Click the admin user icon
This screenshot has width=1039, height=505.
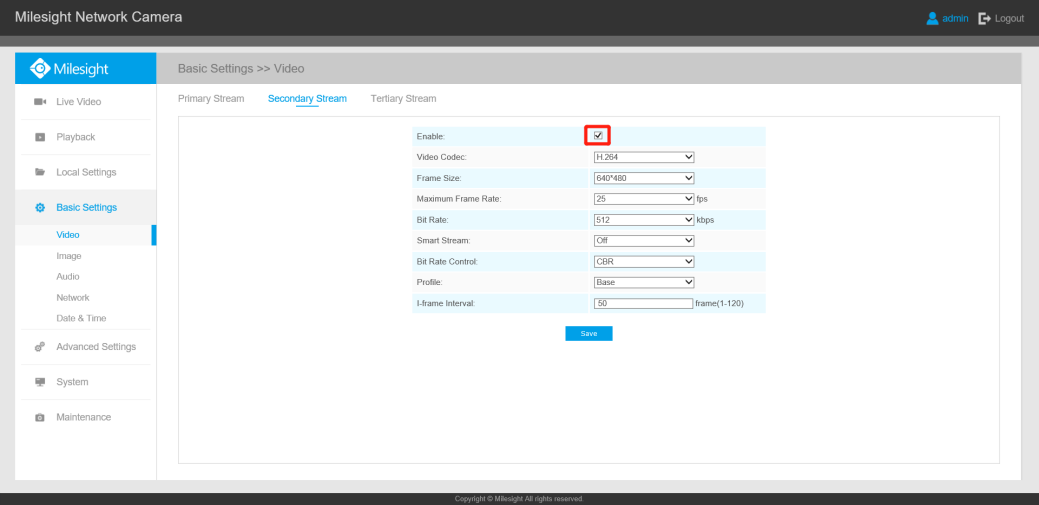pos(932,19)
